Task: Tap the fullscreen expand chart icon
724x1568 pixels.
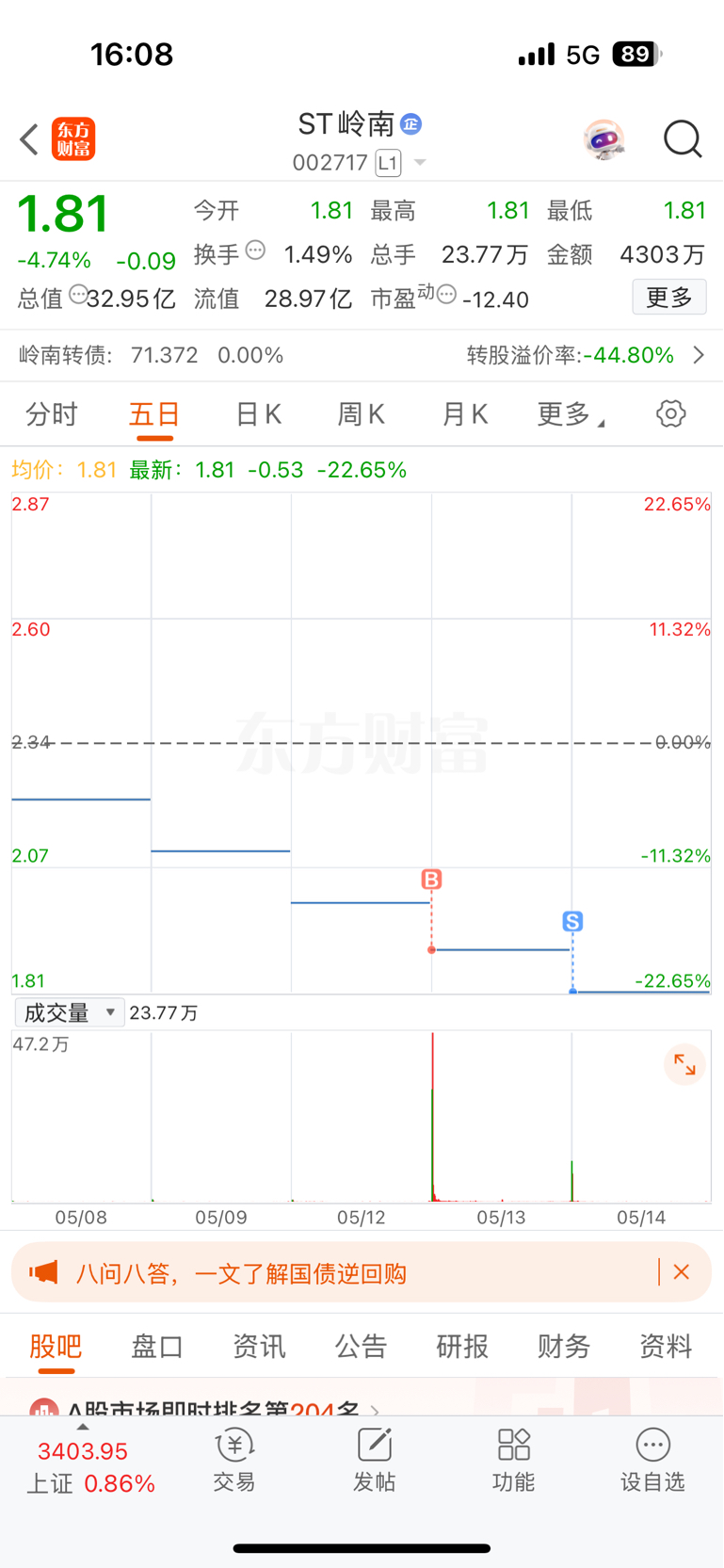Action: (684, 1065)
